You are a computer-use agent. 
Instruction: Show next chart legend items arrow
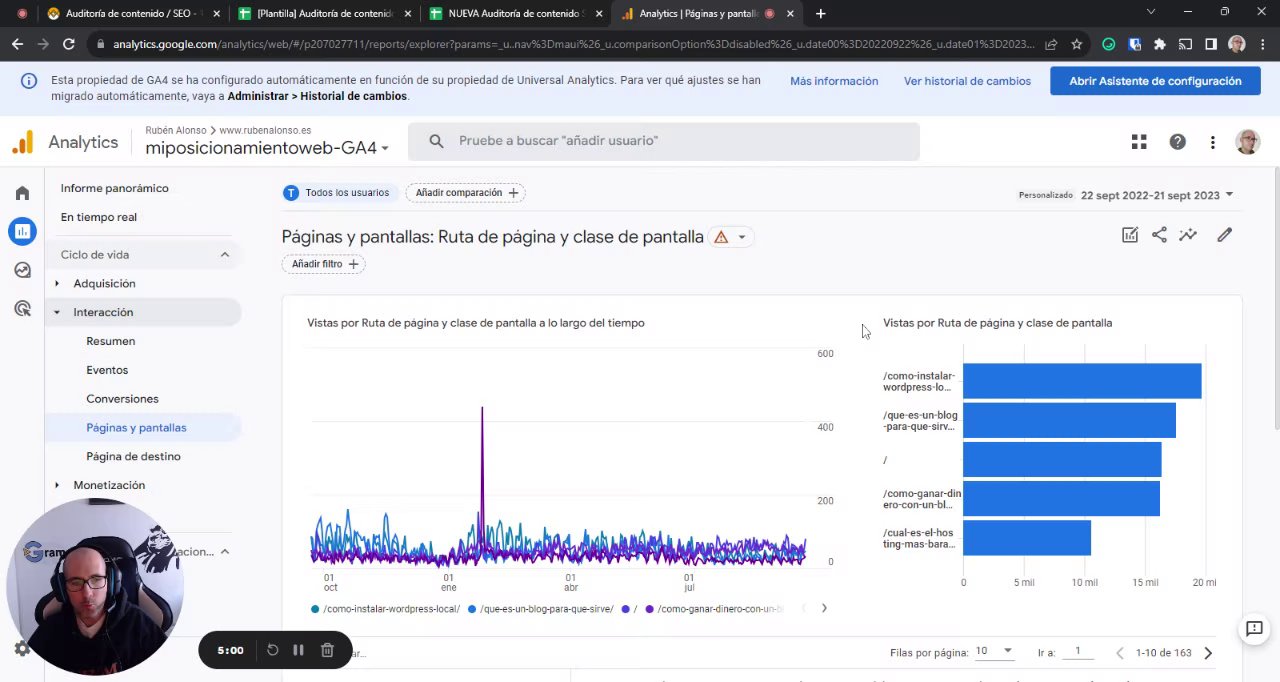(x=824, y=608)
